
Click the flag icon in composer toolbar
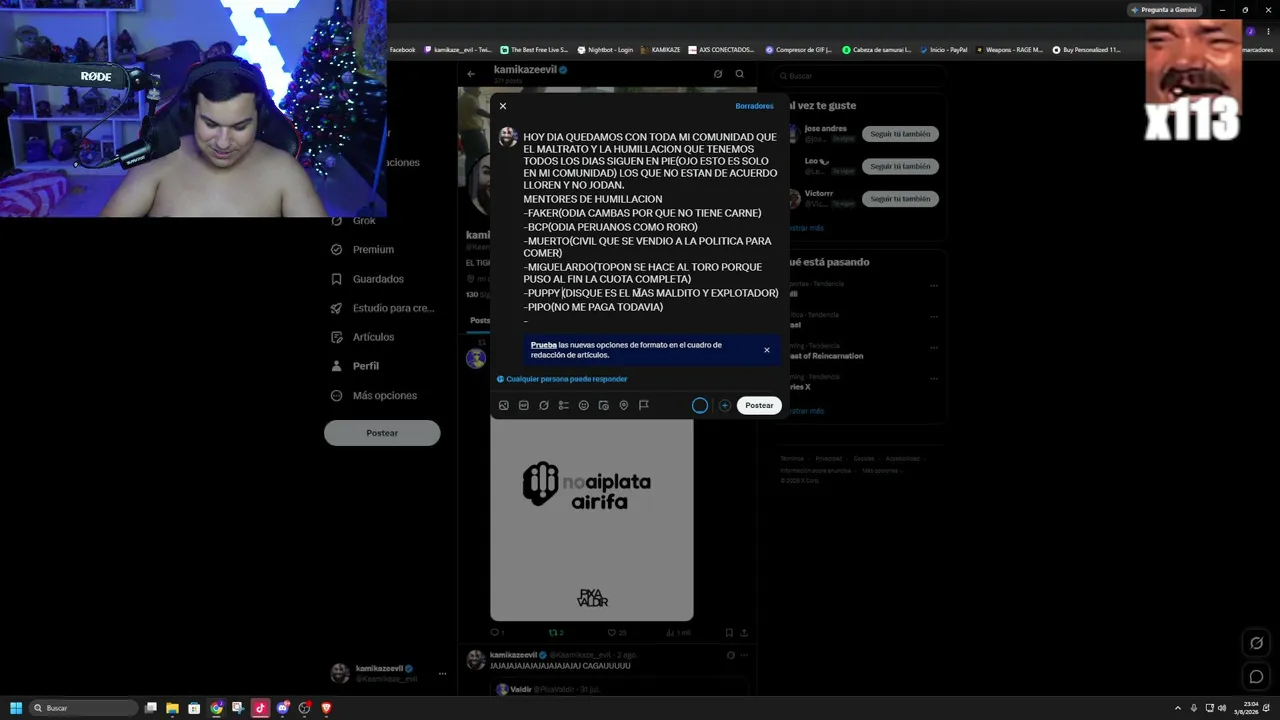click(644, 405)
